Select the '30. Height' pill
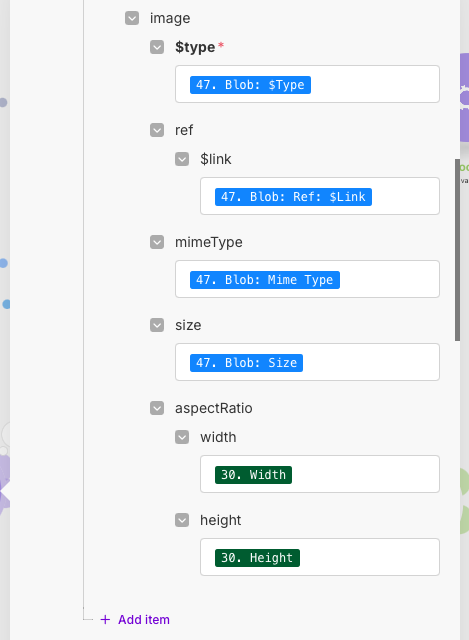This screenshot has height=640, width=469. click(x=257, y=558)
